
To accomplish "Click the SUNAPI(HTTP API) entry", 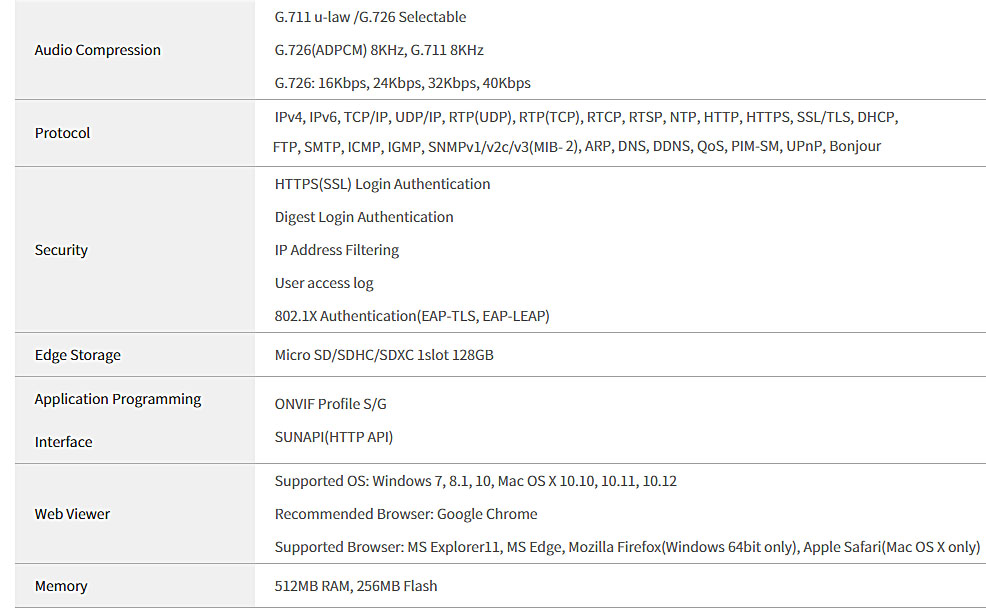I will pyautogui.click(x=334, y=438).
